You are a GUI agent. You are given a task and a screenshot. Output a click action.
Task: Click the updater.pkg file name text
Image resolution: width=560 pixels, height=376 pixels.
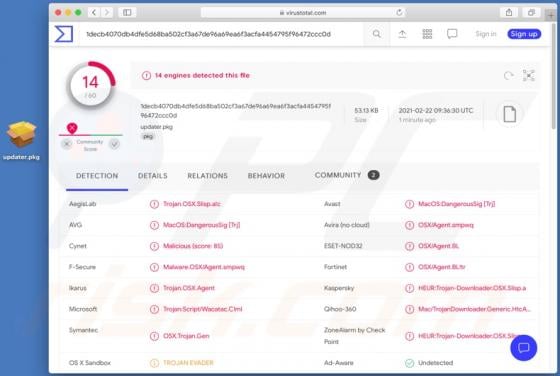[156, 127]
